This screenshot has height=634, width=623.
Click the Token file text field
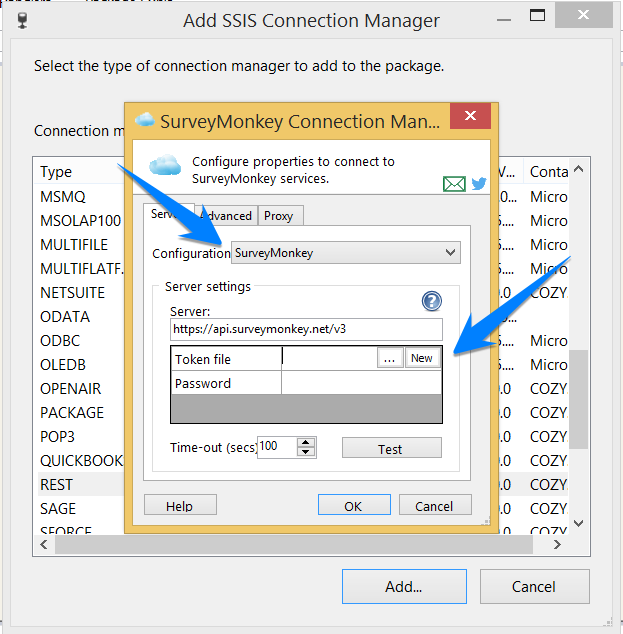(329, 358)
